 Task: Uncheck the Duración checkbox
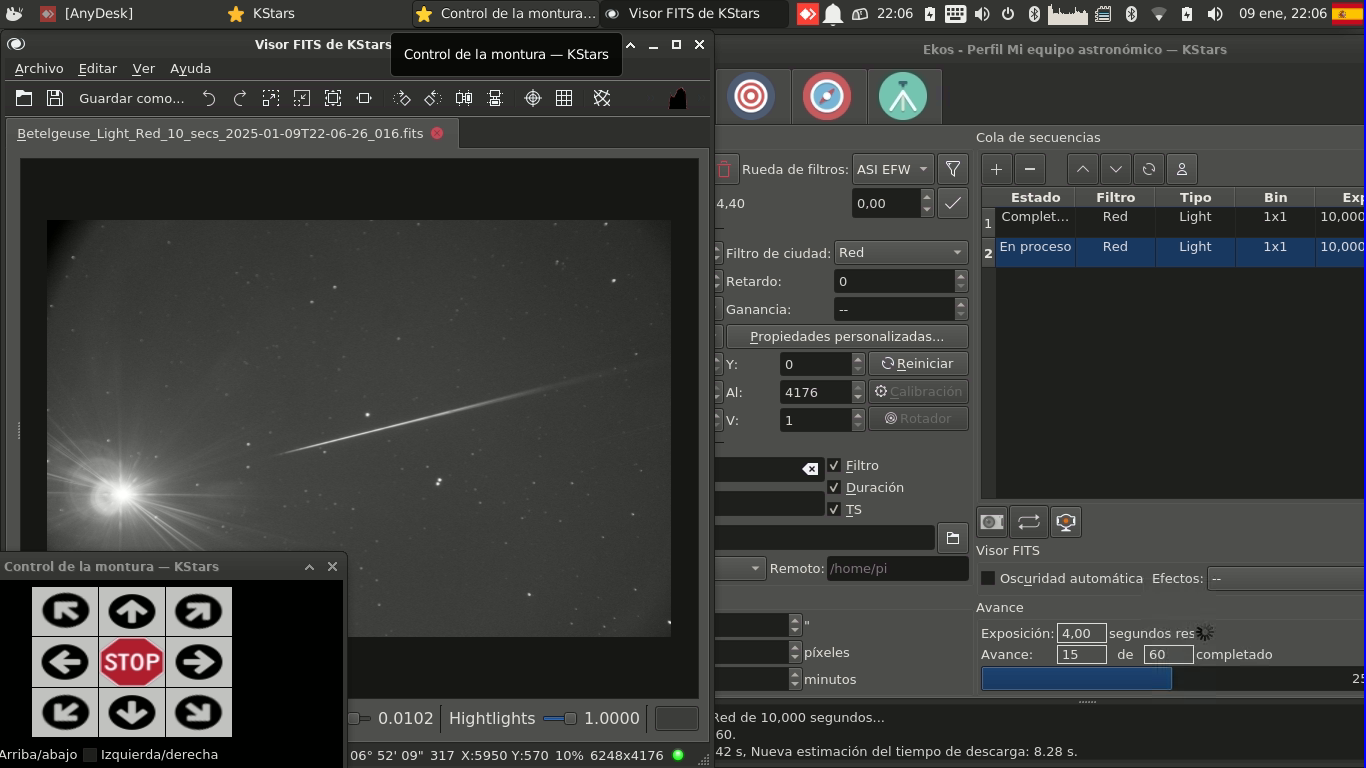(x=834, y=487)
